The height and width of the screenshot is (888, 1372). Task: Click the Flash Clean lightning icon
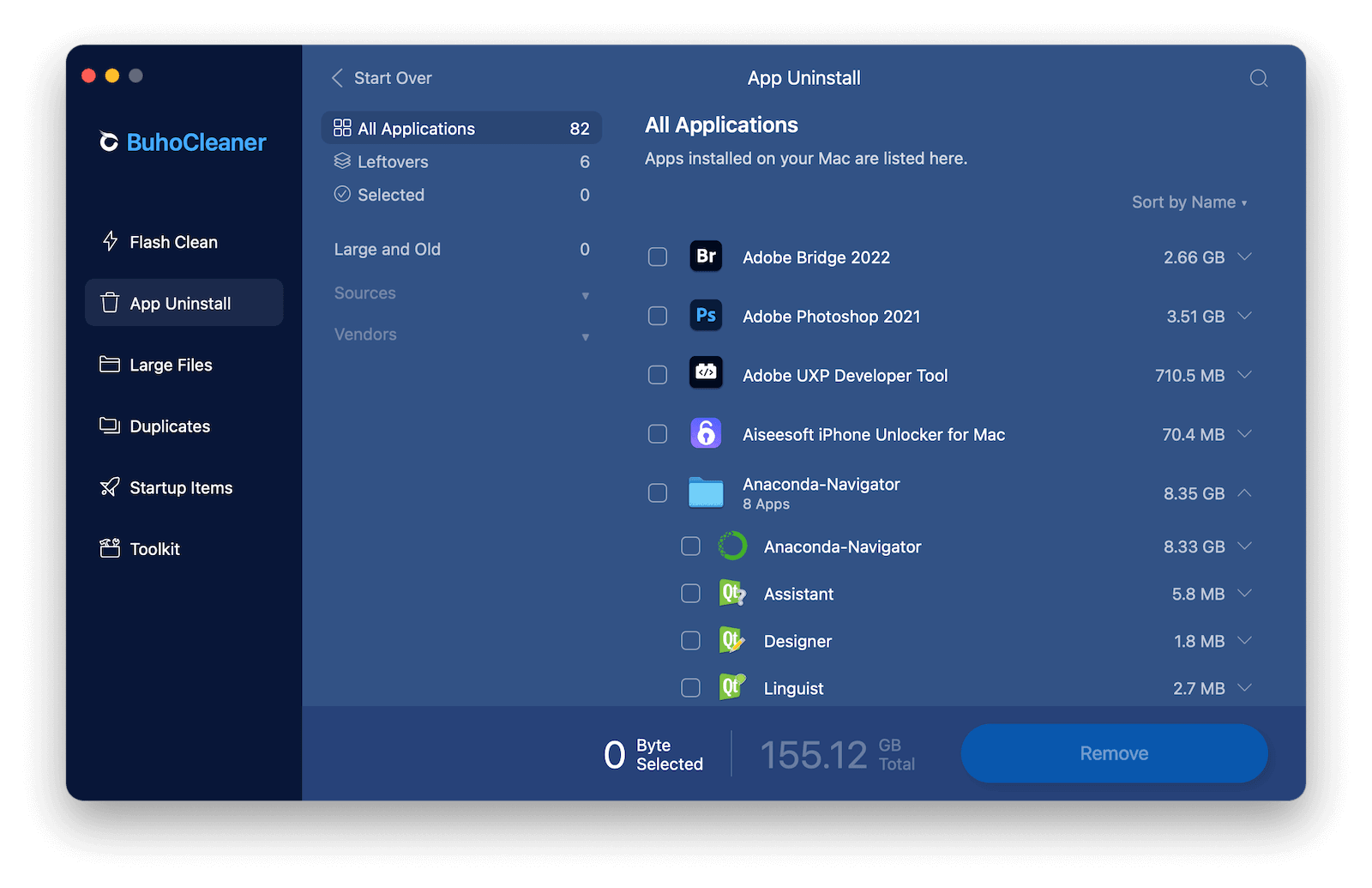(x=110, y=241)
